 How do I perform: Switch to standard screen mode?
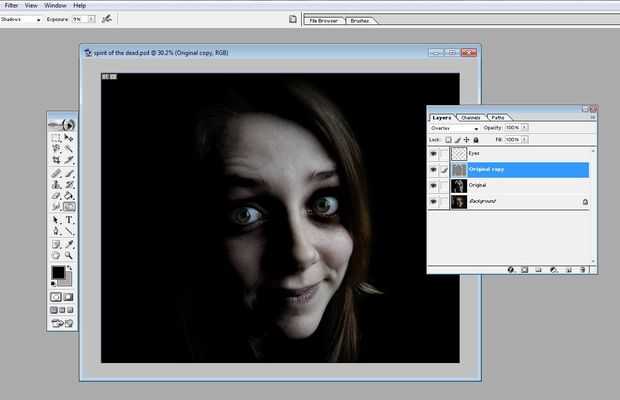54,310
